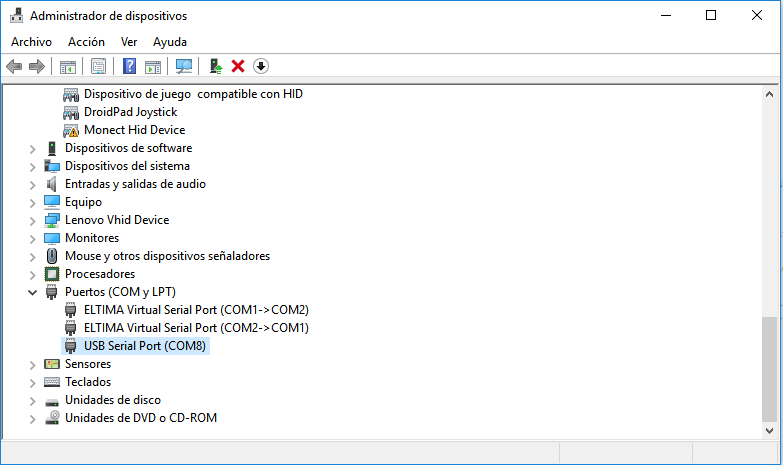Click the Lenovo Vhid Device icon

52,220
